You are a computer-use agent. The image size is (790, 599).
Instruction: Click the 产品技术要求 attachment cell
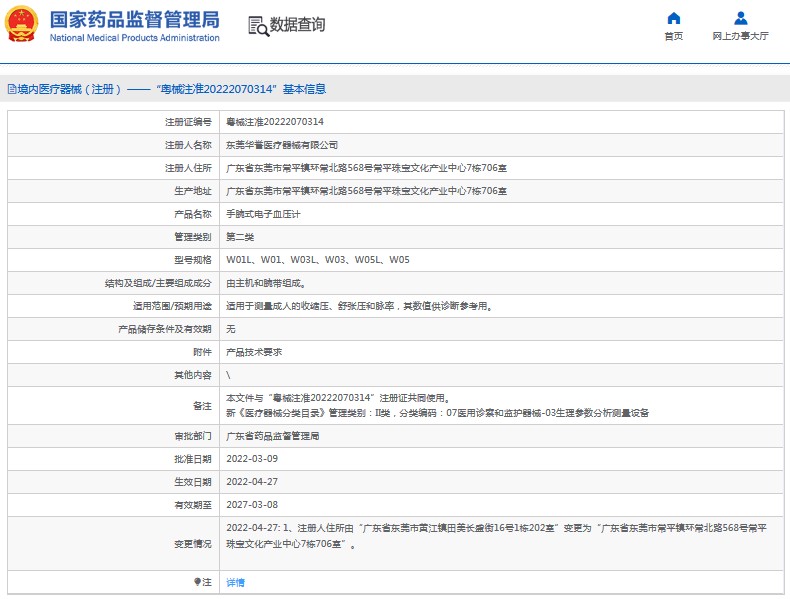pos(254,351)
